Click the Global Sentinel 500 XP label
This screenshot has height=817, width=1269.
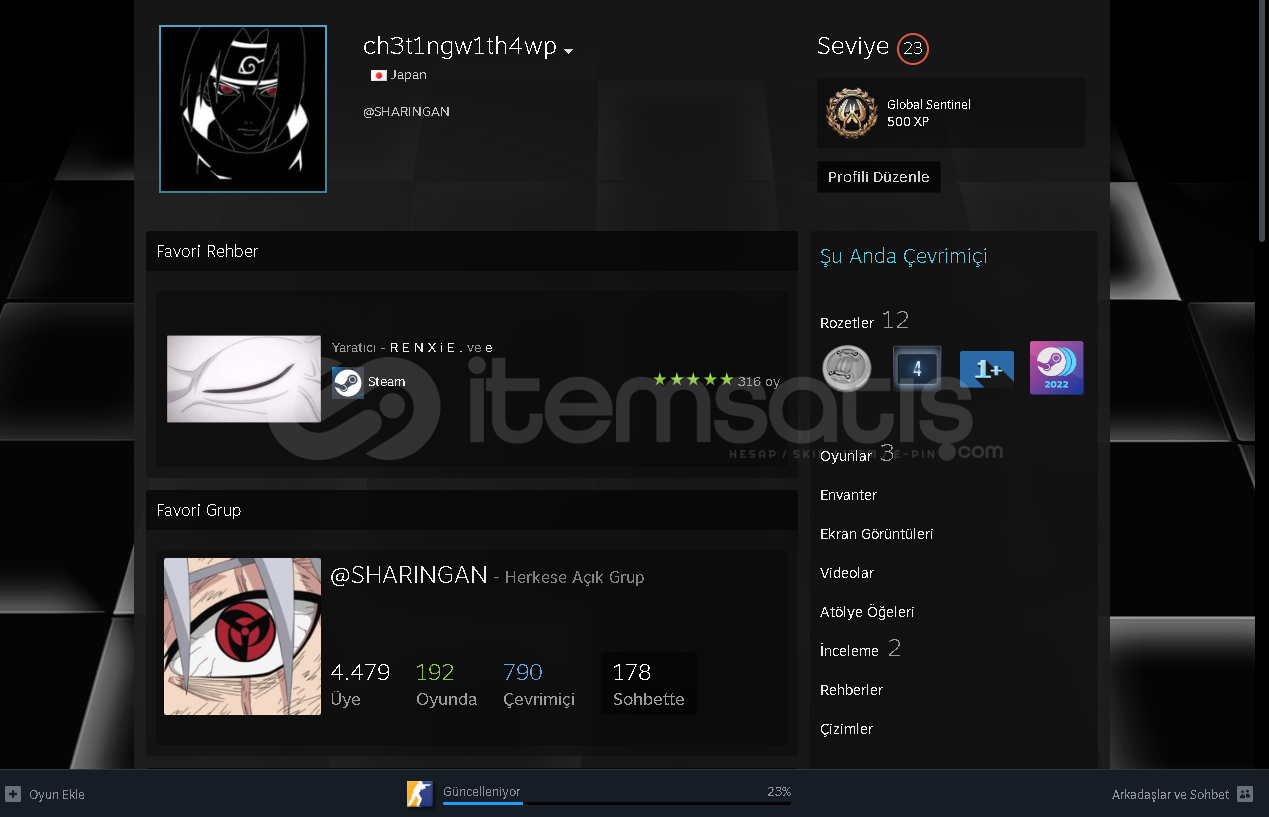[x=928, y=113]
